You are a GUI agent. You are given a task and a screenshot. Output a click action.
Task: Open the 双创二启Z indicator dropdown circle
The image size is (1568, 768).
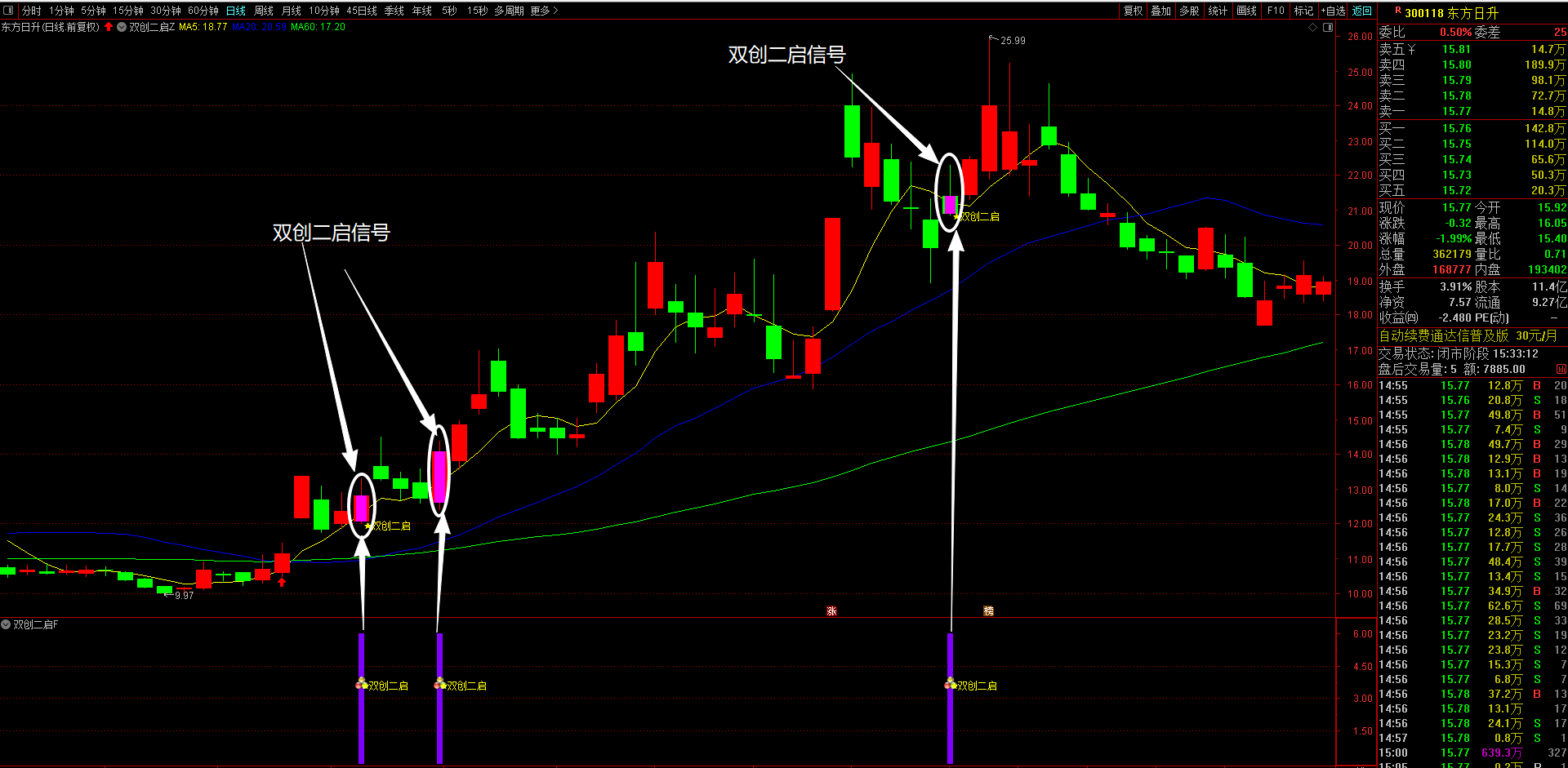122,27
